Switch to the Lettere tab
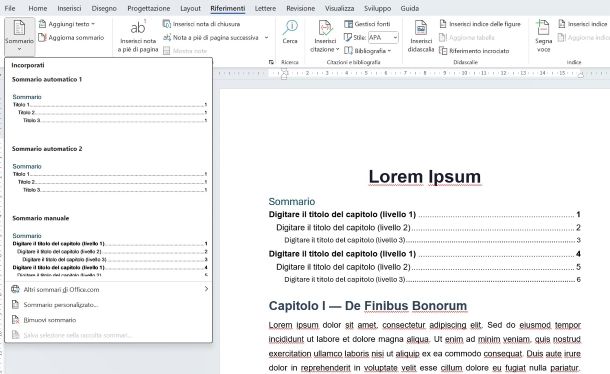This screenshot has width=610, height=374. pos(265,8)
